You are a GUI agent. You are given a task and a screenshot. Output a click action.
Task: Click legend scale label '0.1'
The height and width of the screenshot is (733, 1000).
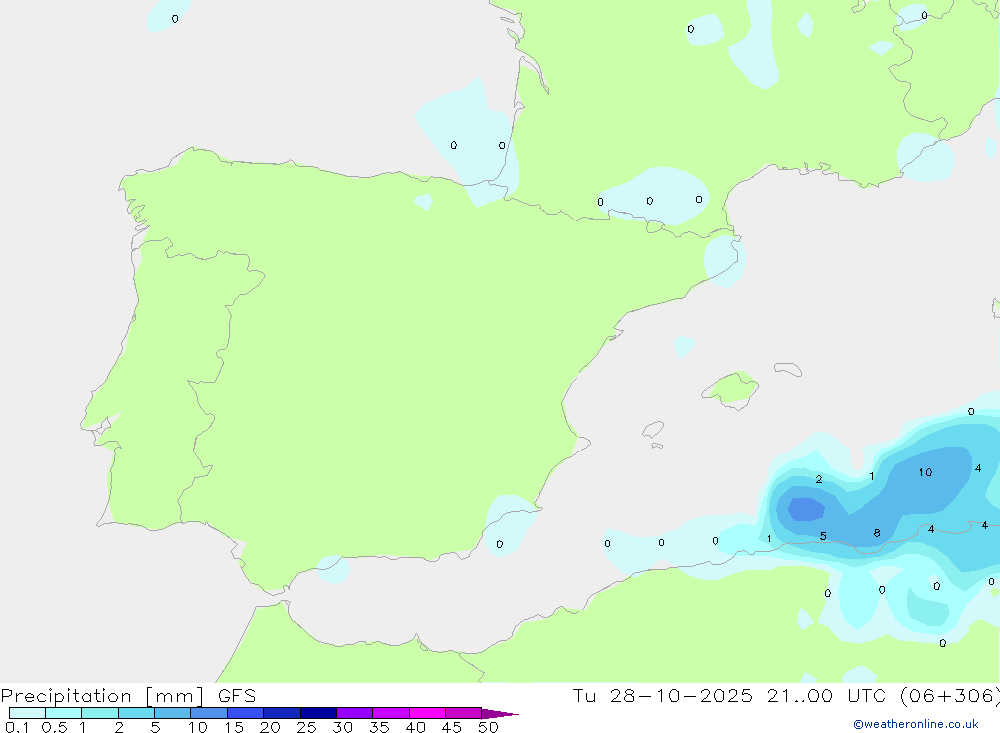pos(17,727)
